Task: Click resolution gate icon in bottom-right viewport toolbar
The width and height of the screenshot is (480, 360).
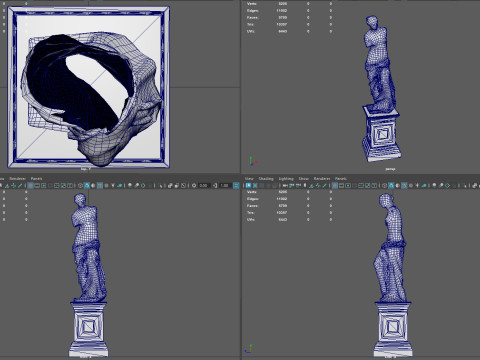Action: click(348, 185)
